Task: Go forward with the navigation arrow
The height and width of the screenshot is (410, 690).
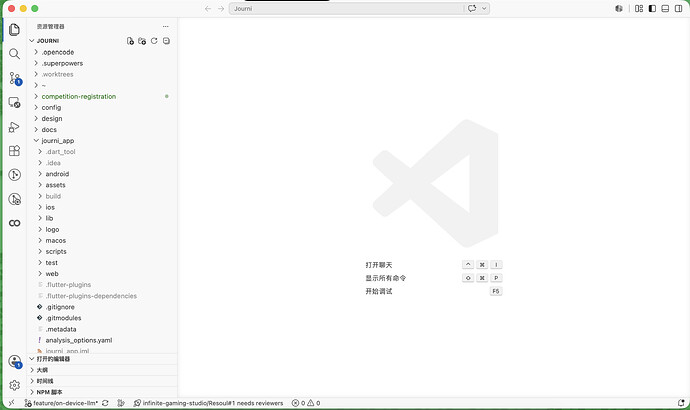Action: pyautogui.click(x=221, y=8)
